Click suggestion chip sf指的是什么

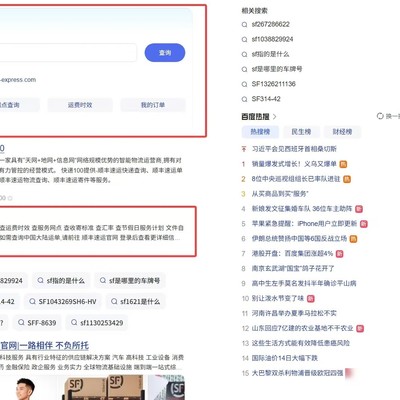click(61, 281)
